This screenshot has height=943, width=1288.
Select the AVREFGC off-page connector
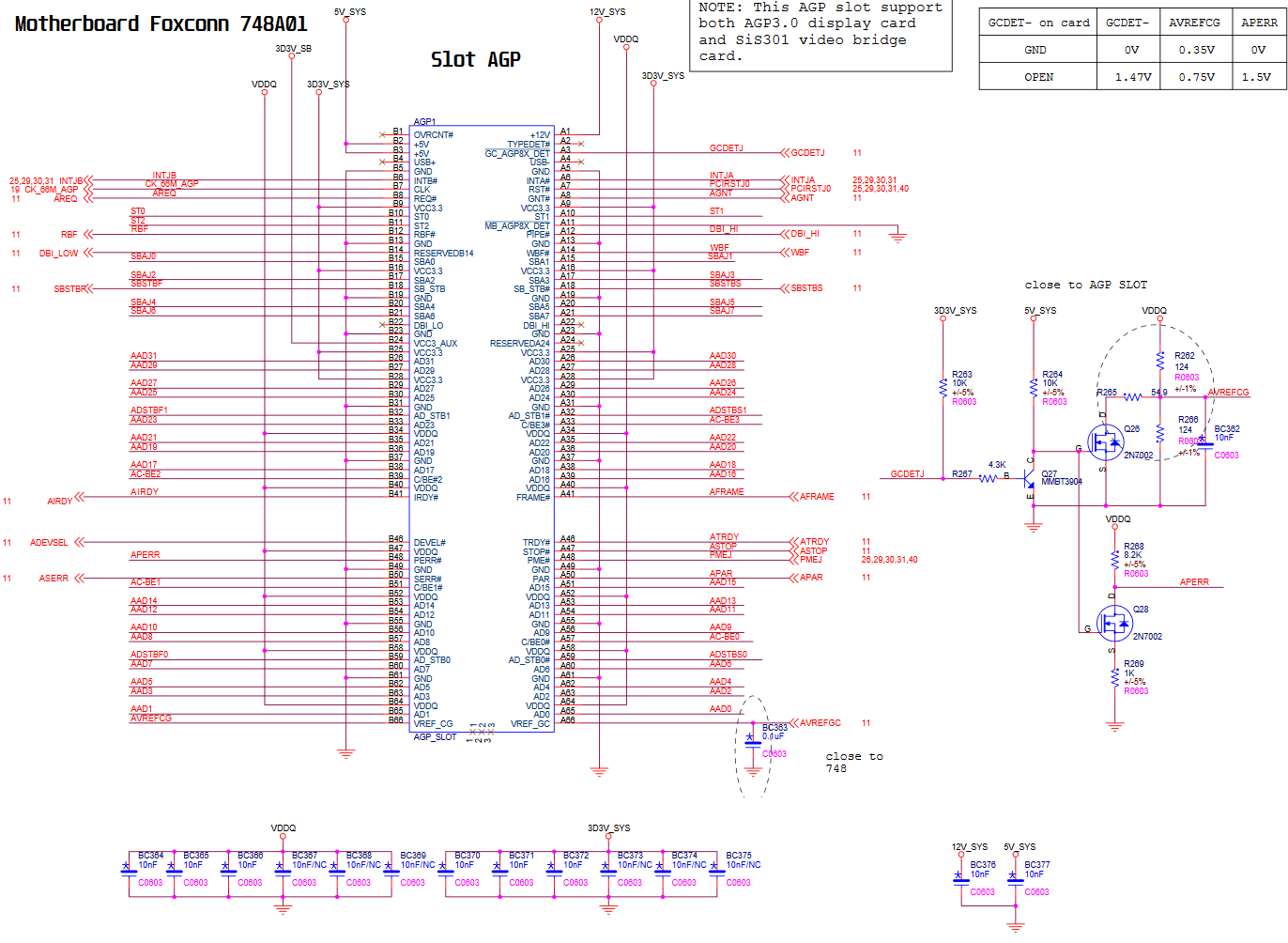[815, 723]
